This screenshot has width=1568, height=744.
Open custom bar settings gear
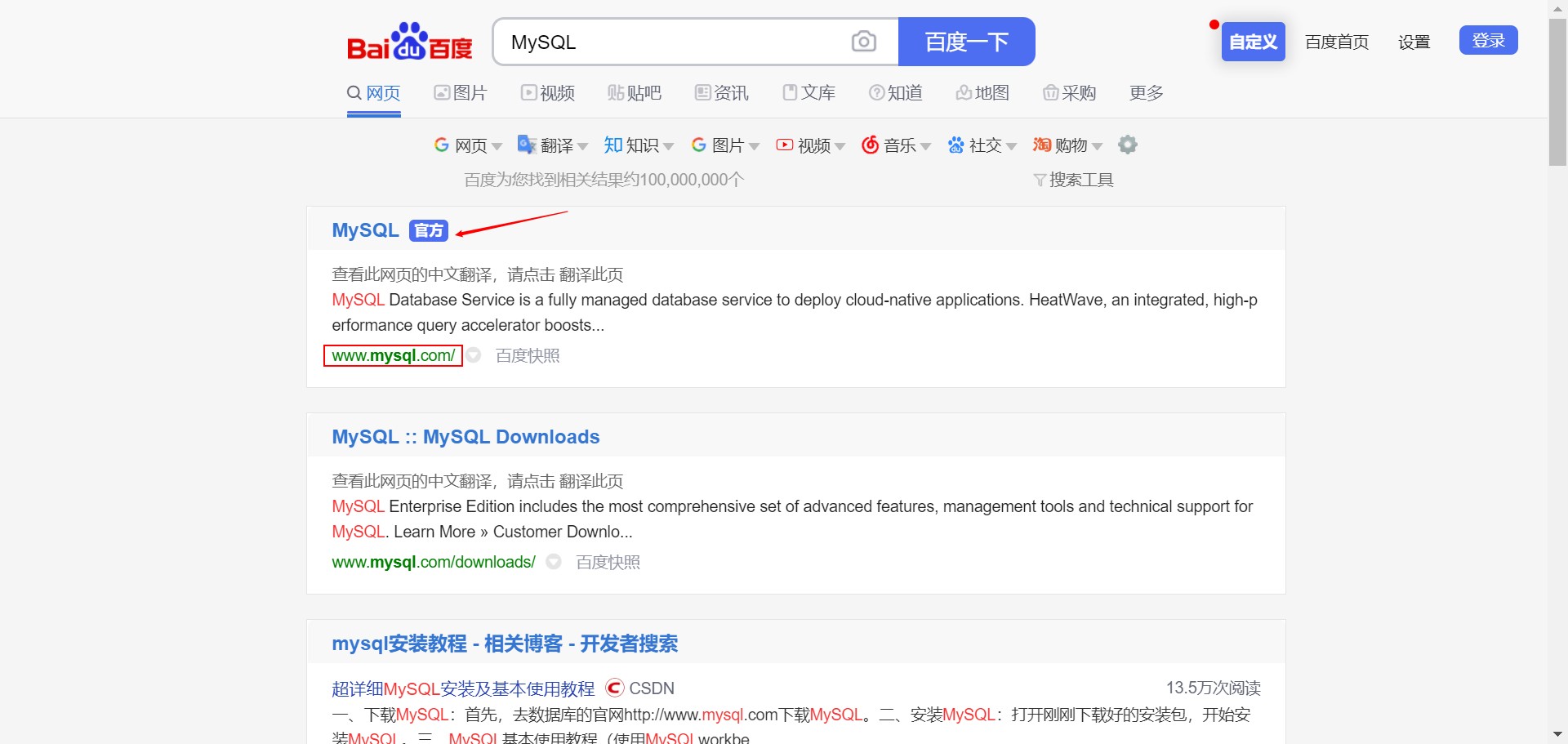point(1128,145)
